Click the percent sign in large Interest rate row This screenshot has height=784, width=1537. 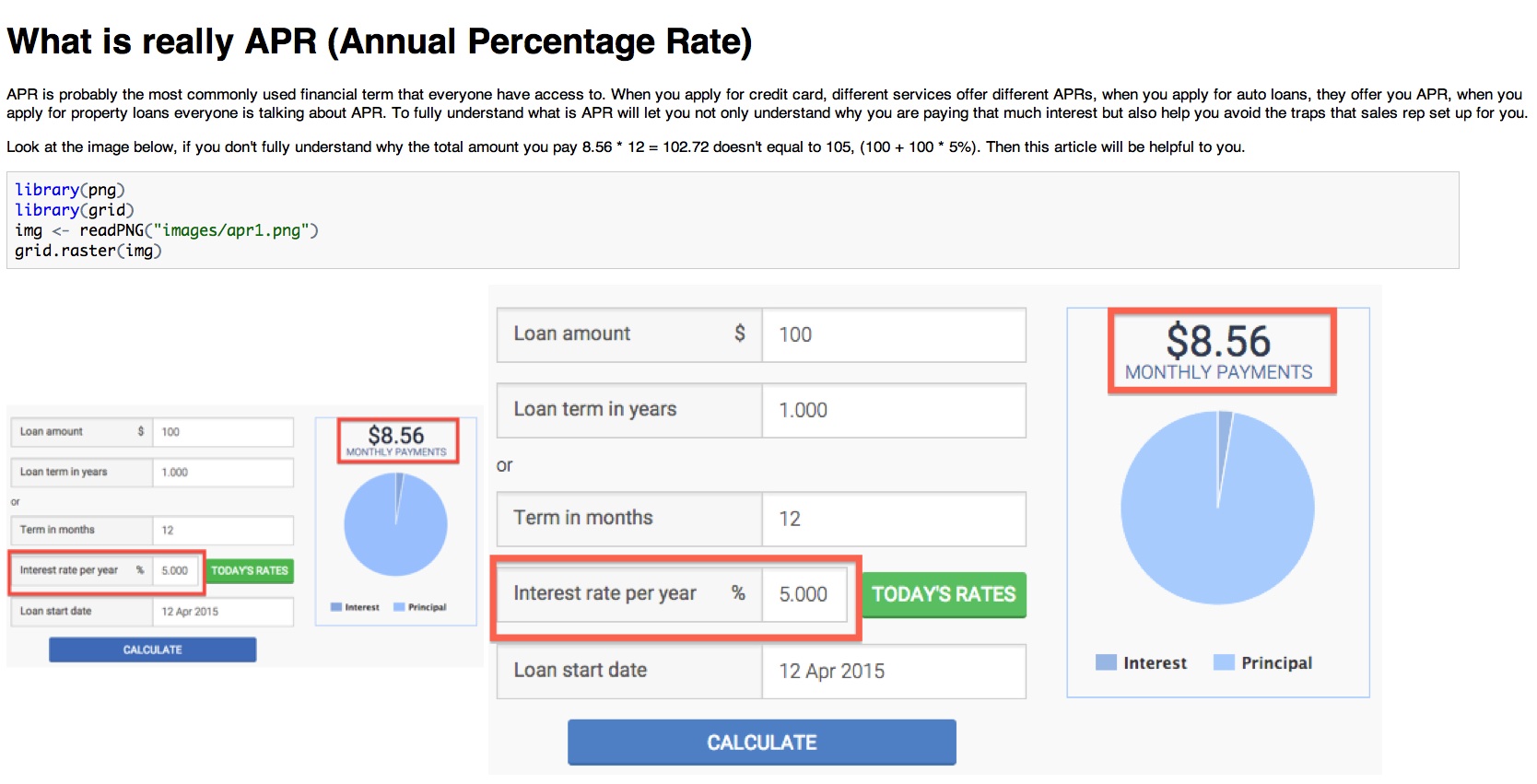(x=738, y=593)
